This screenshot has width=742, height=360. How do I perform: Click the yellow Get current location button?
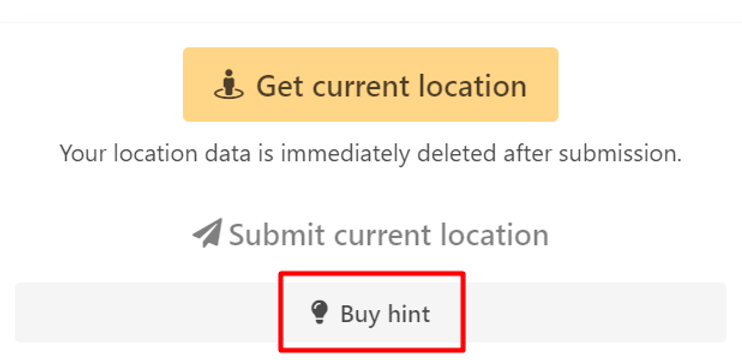point(371,84)
